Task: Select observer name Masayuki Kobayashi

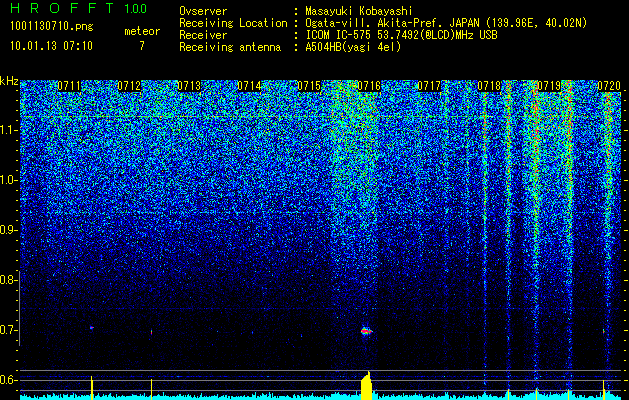Action: (359, 11)
